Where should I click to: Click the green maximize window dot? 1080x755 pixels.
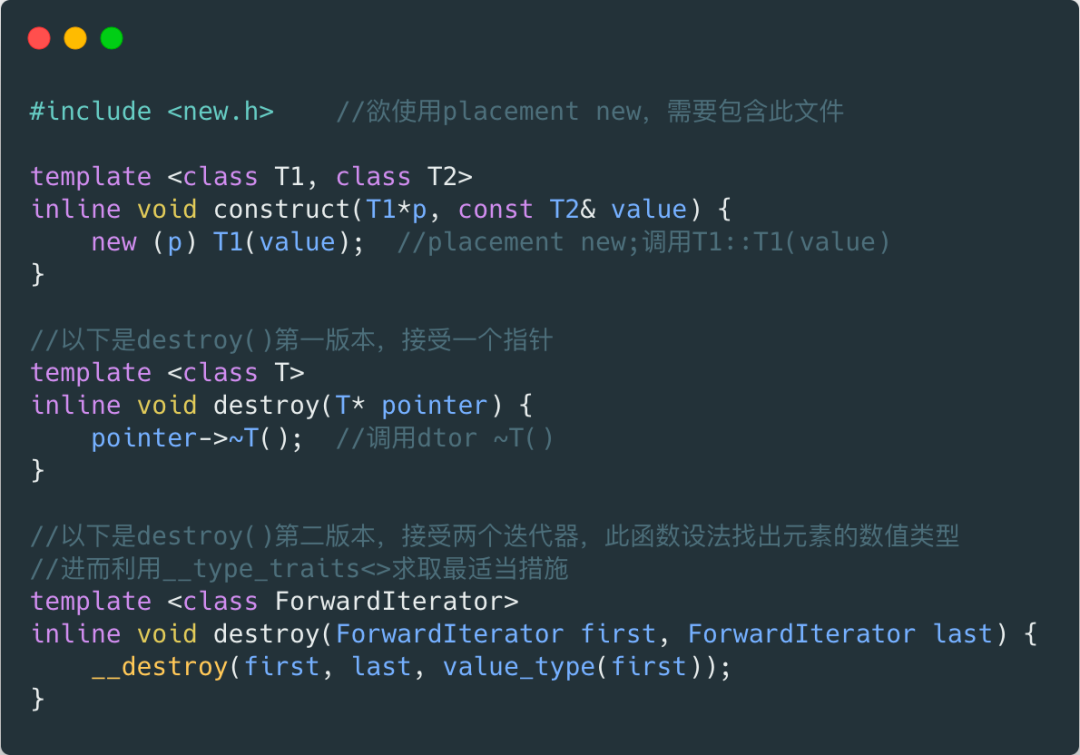112,38
